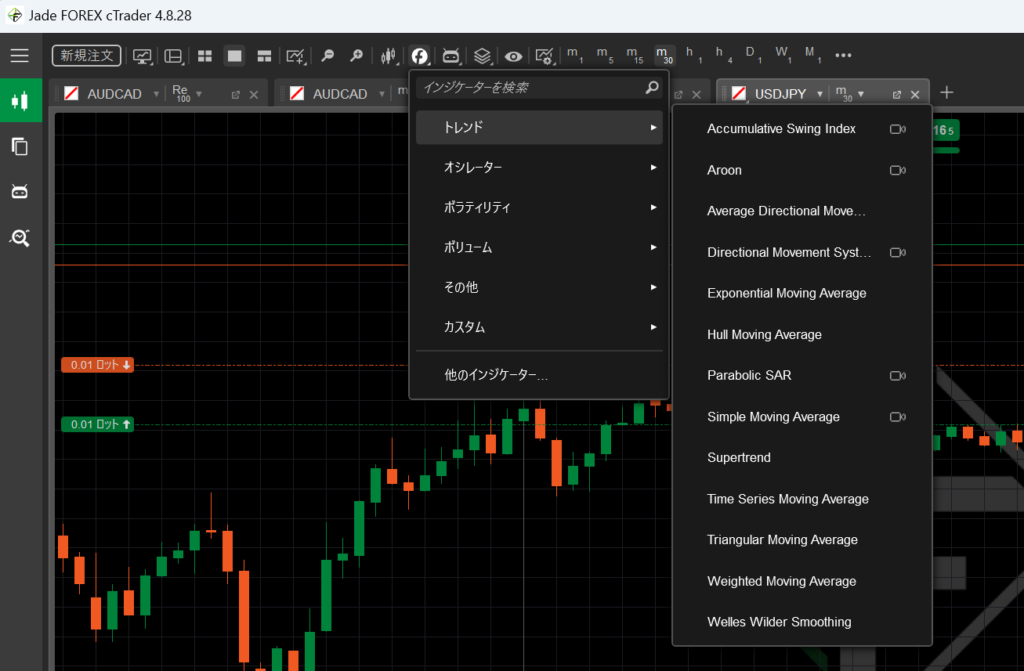Select the Trade candlestick icon in sidebar
Screen dimensions: 1024x671
[x=20, y=100]
